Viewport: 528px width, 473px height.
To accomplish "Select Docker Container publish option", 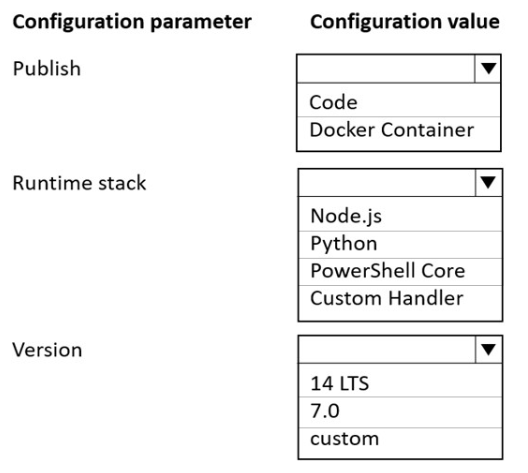I will tap(399, 130).
